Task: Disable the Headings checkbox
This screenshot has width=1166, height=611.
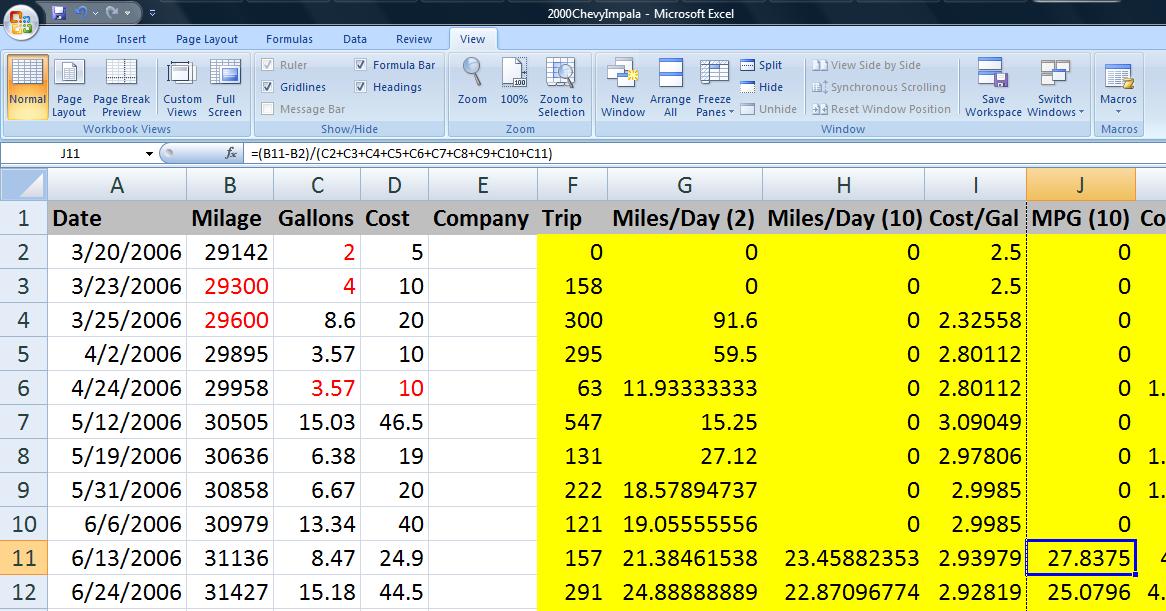Action: click(x=361, y=87)
